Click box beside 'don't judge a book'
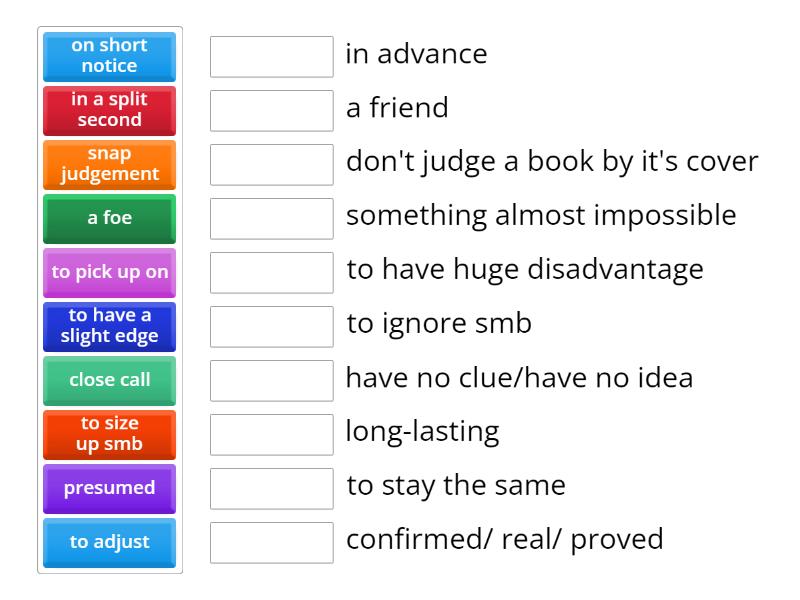 coord(271,165)
